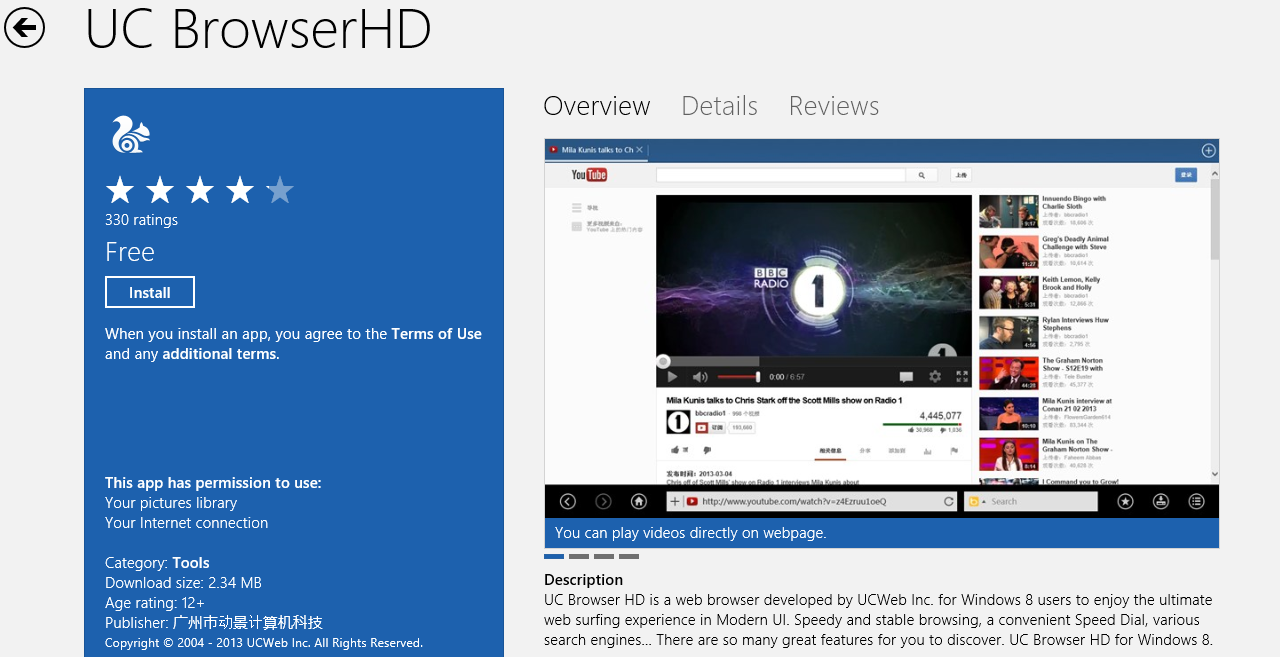Install the UC BrowserHD app
1280x657 pixels.
150,292
